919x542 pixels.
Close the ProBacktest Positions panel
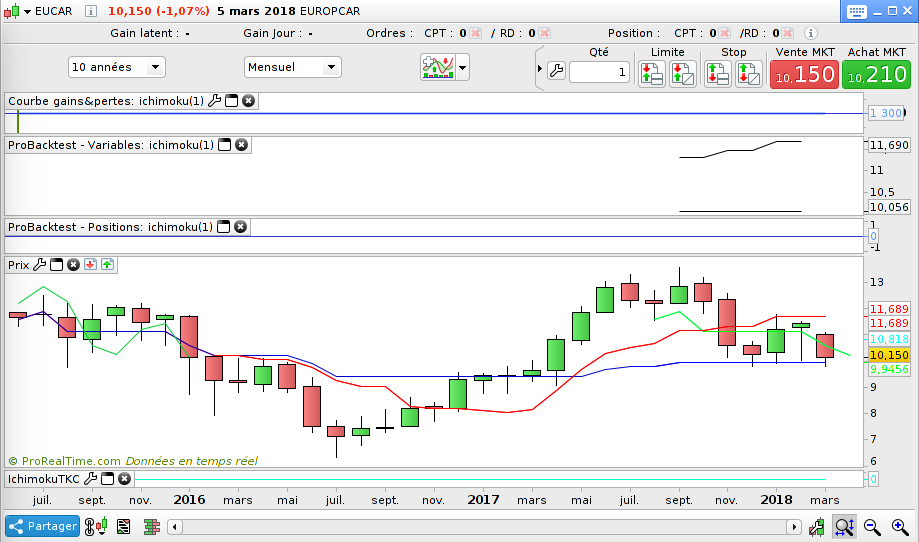click(240, 227)
